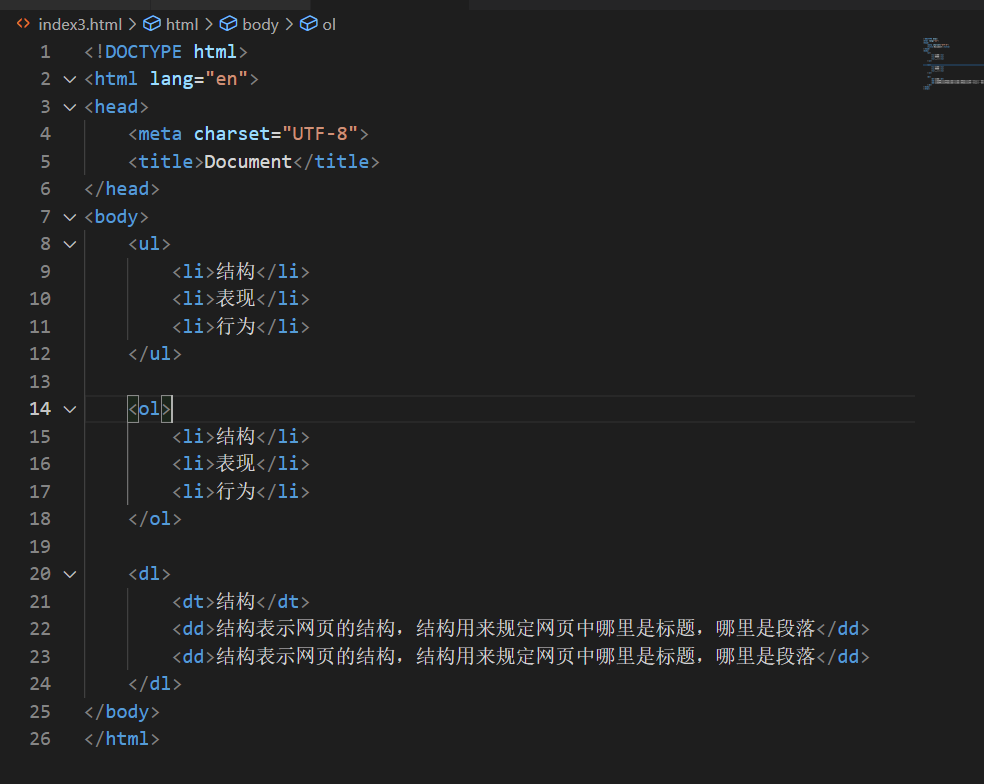Select the ol breadcrumb segment
Screen dimensions: 984x784
pos(329,24)
